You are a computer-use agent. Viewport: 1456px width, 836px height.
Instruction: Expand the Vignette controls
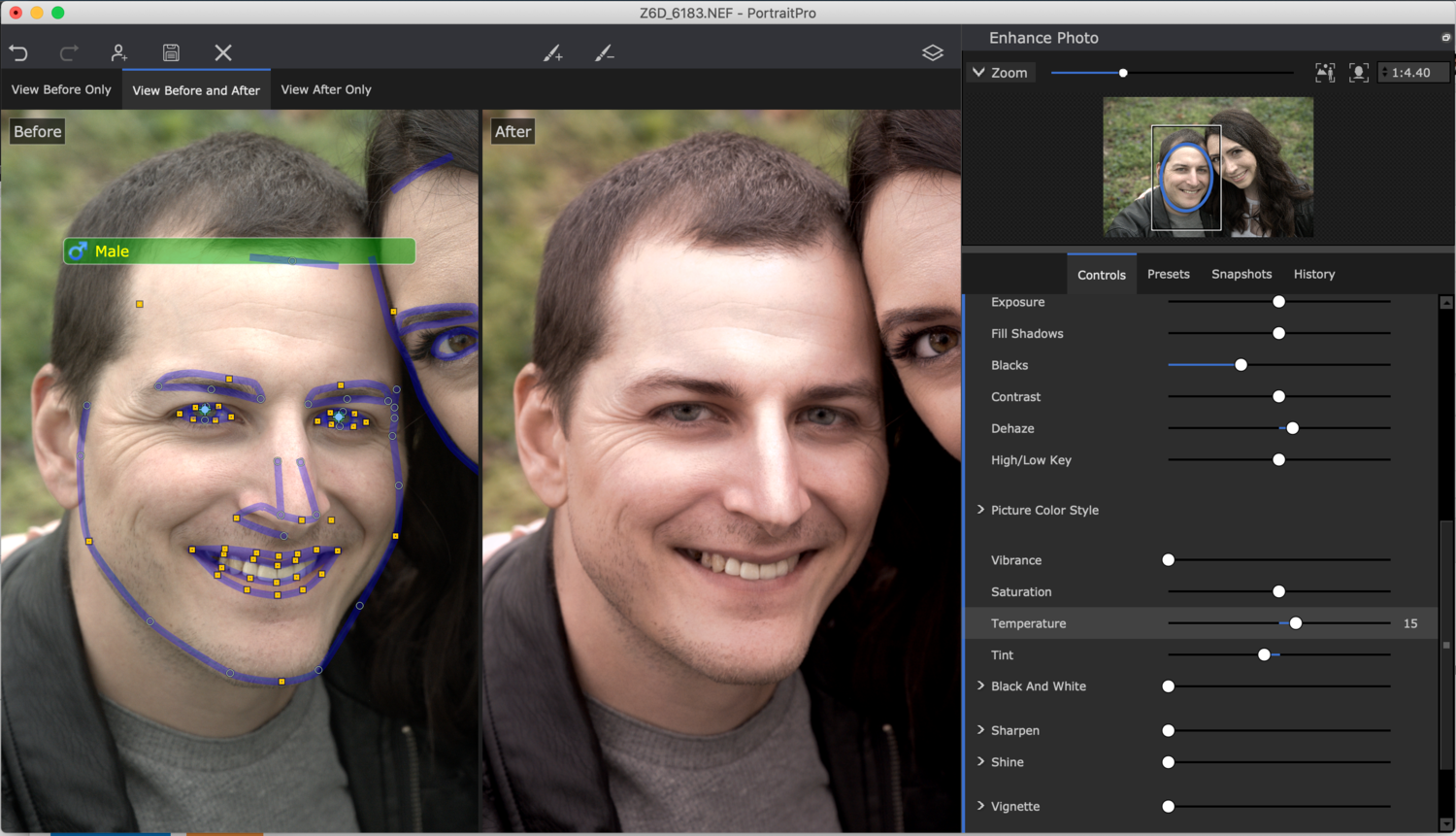[x=980, y=806]
